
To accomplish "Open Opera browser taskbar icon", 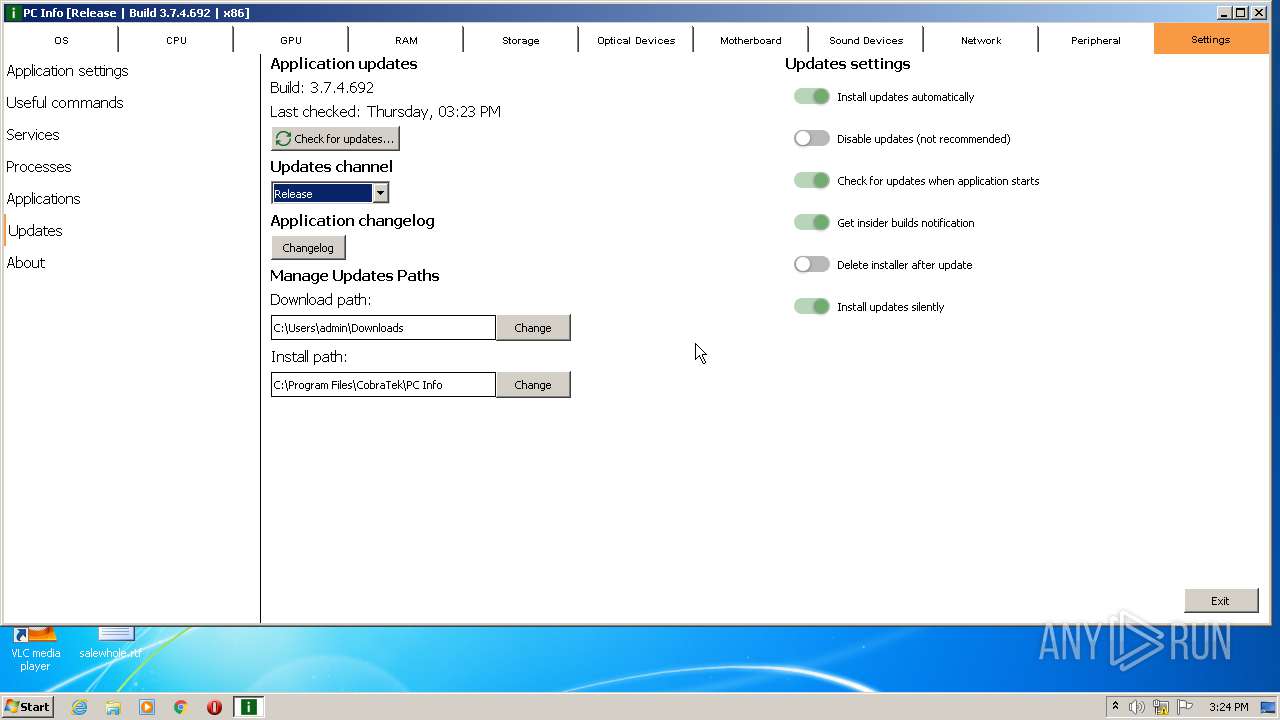I will coord(214,707).
